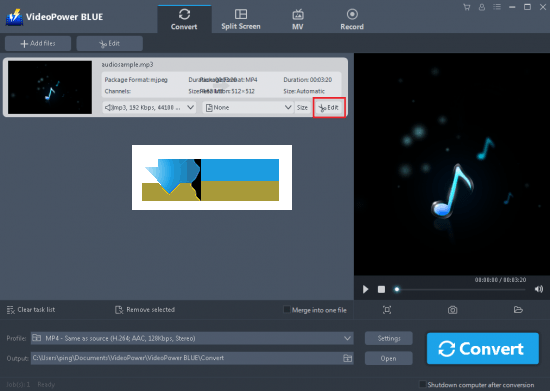Open the Profile MP4 format dropdown
The height and width of the screenshot is (391, 550).
coord(192,338)
